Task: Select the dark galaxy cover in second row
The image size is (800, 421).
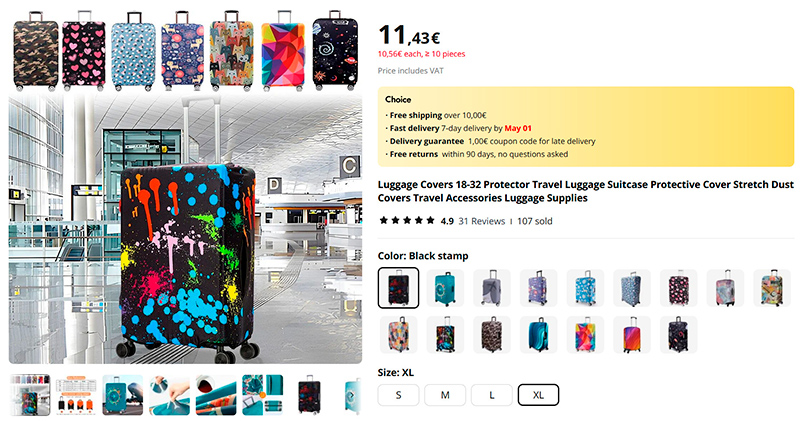Action: pyautogui.click(x=679, y=335)
